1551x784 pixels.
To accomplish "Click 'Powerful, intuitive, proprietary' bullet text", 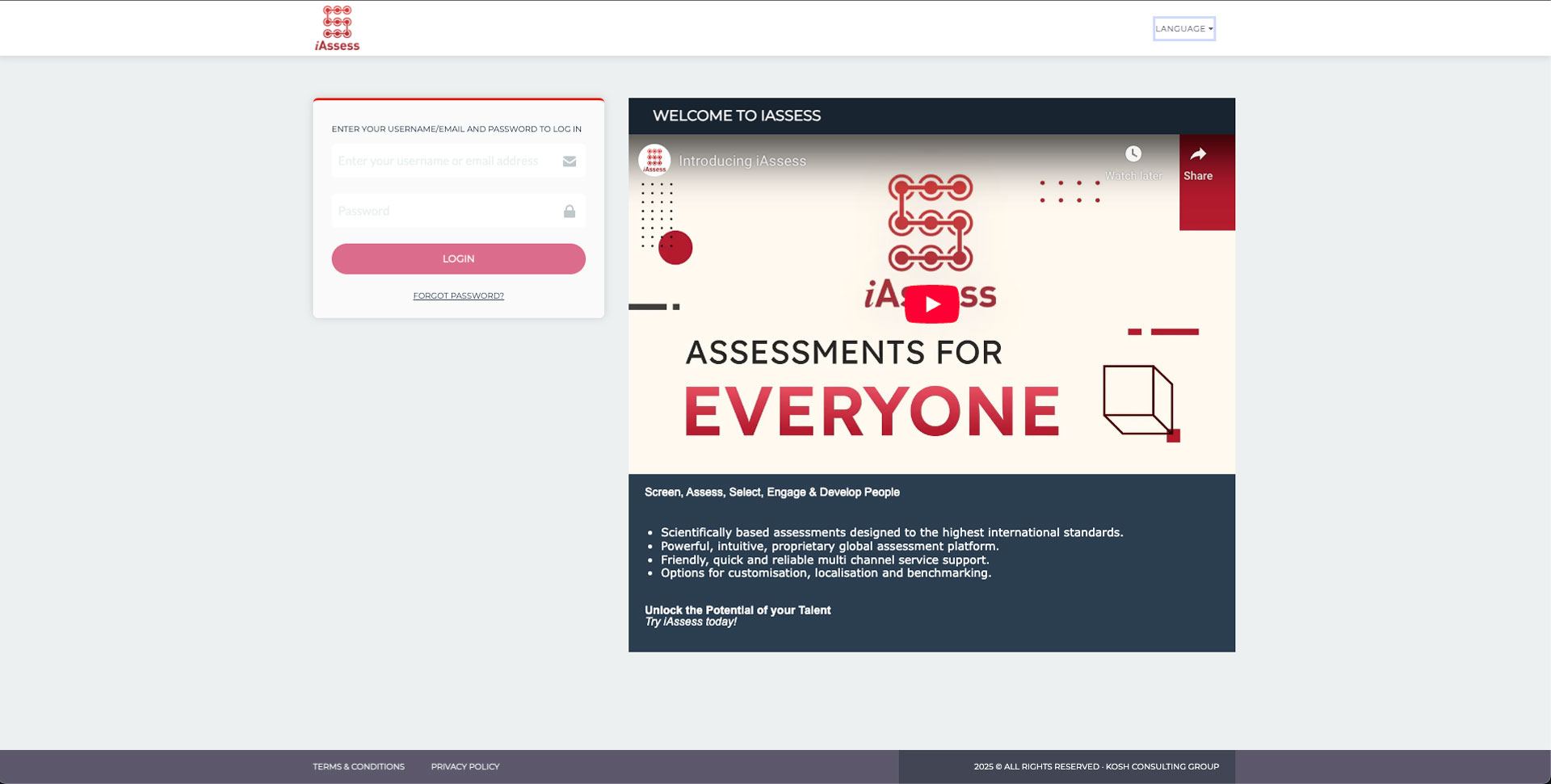I will point(830,546).
